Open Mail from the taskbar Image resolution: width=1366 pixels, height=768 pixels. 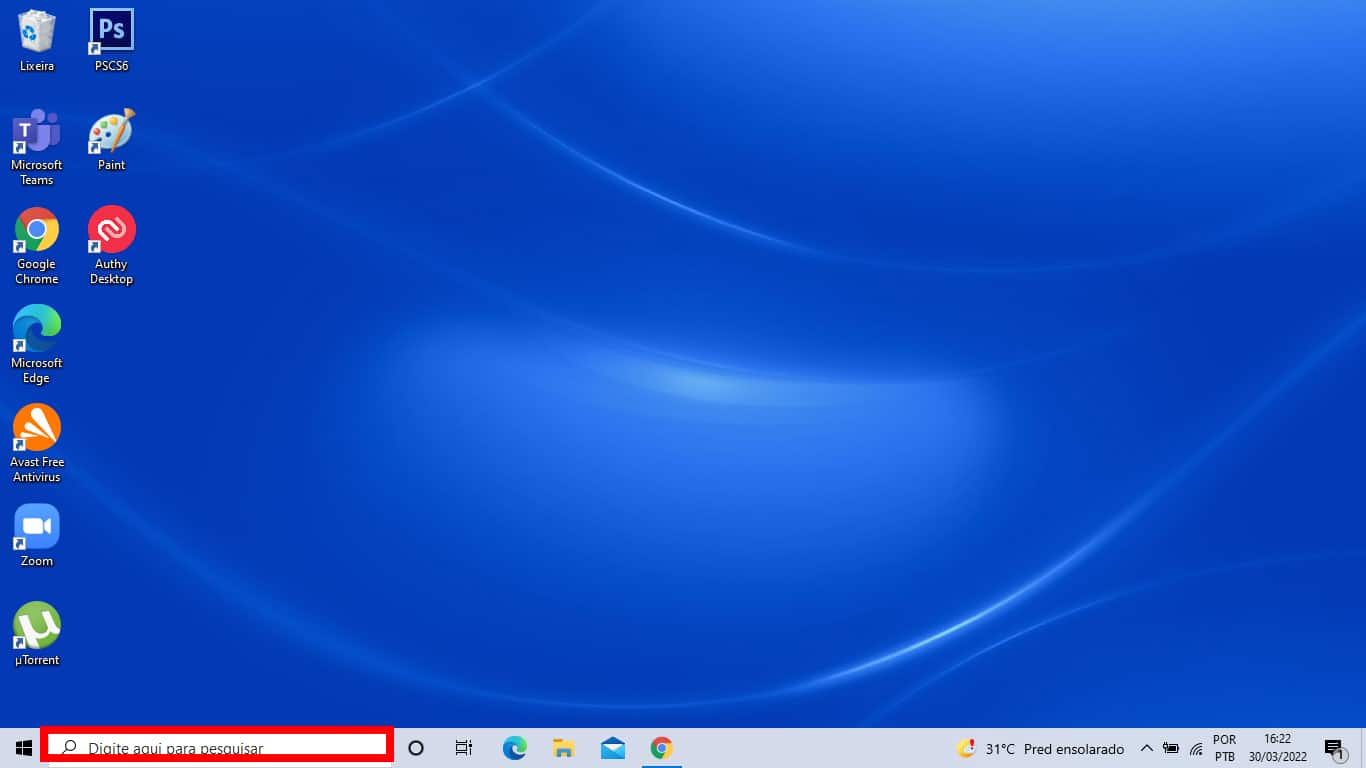(613, 747)
